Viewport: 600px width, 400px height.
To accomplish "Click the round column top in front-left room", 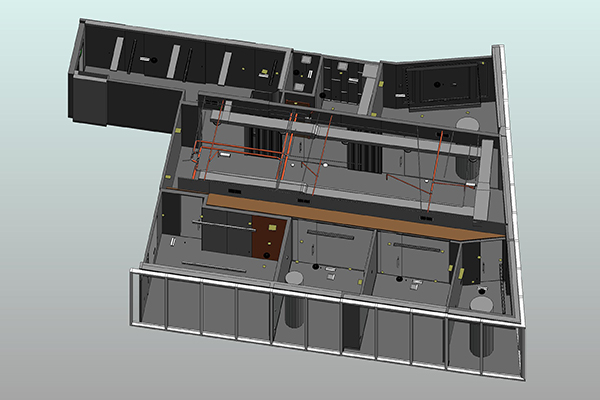I will pos(296,278).
